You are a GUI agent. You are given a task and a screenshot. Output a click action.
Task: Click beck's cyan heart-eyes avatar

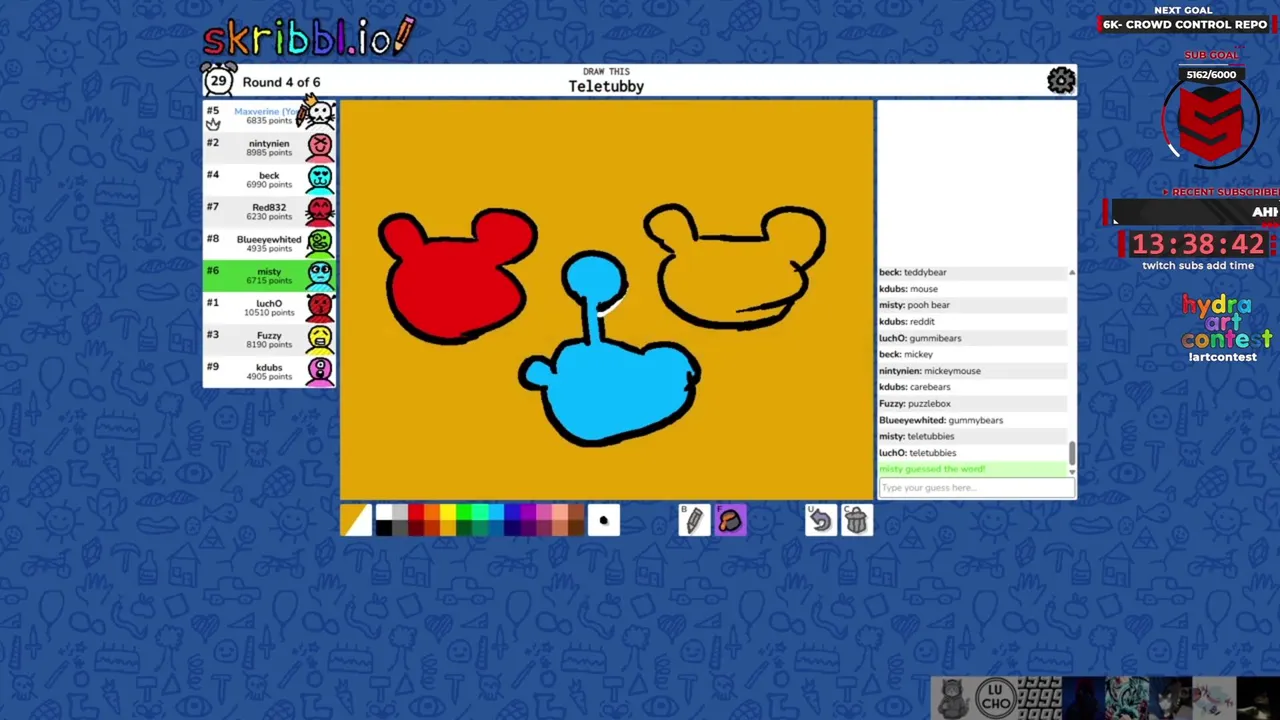tap(320, 179)
